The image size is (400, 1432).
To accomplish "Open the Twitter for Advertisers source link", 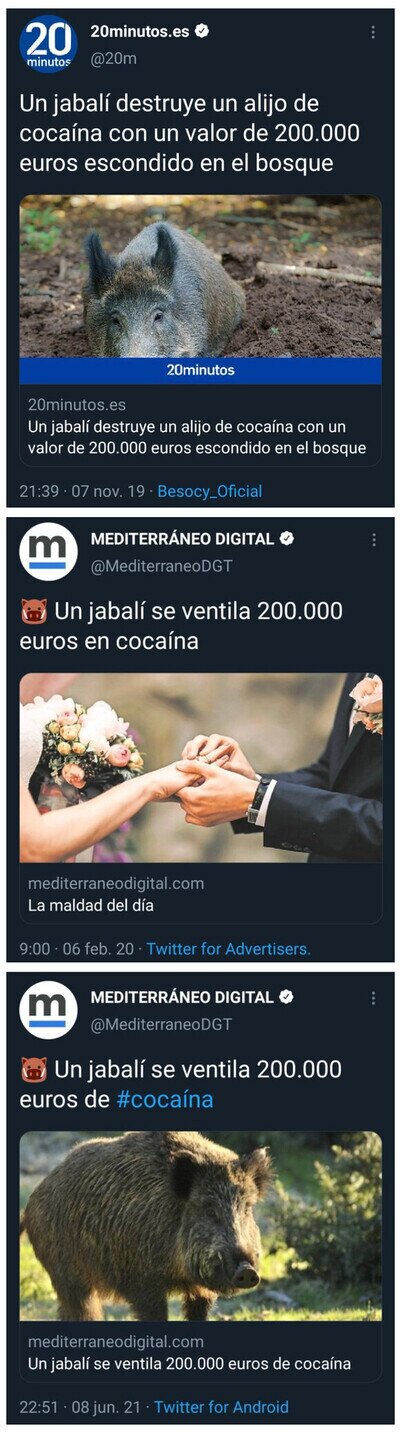I will pyautogui.click(x=228, y=949).
